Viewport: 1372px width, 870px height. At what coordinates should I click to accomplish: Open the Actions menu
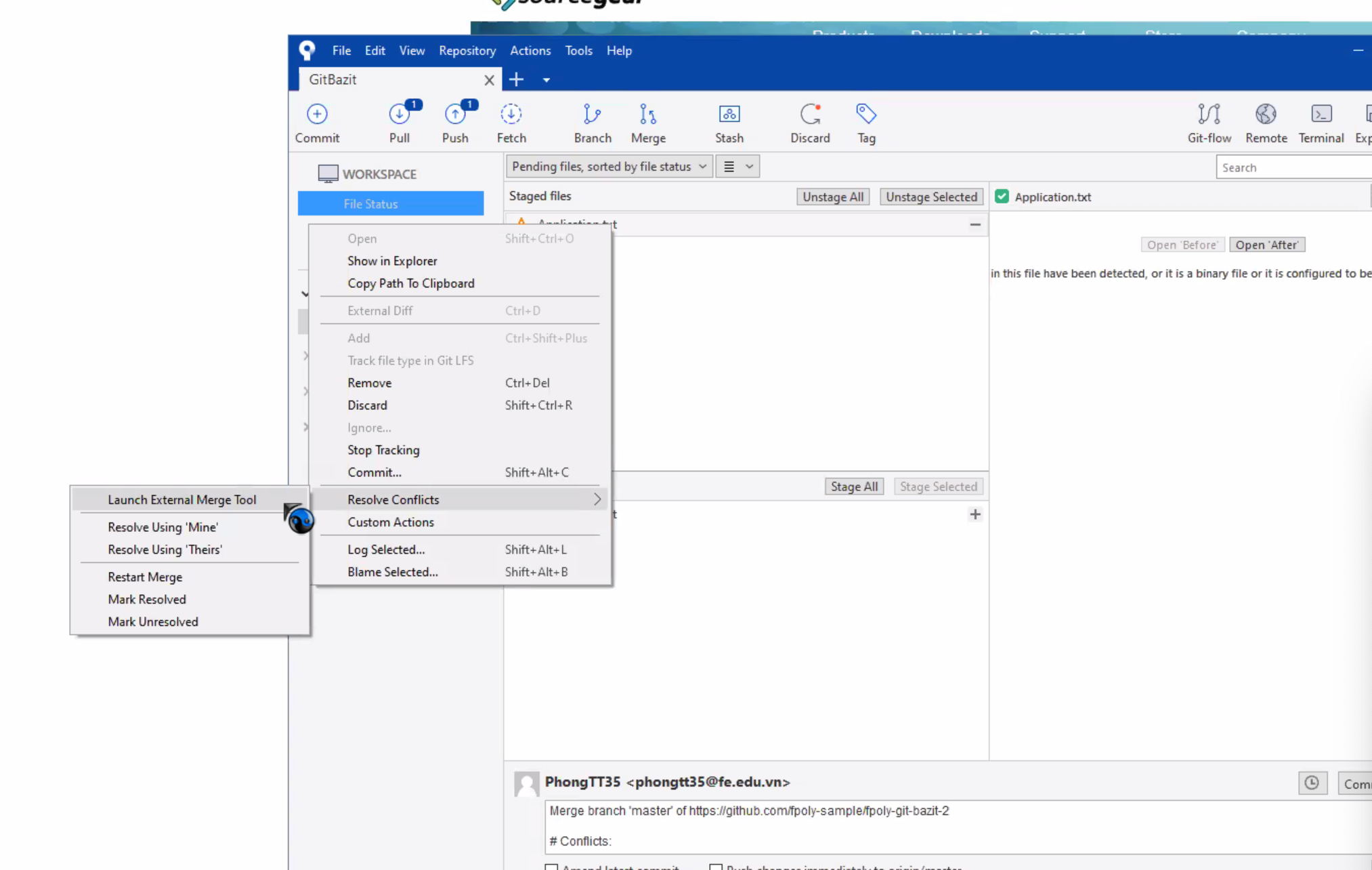530,51
